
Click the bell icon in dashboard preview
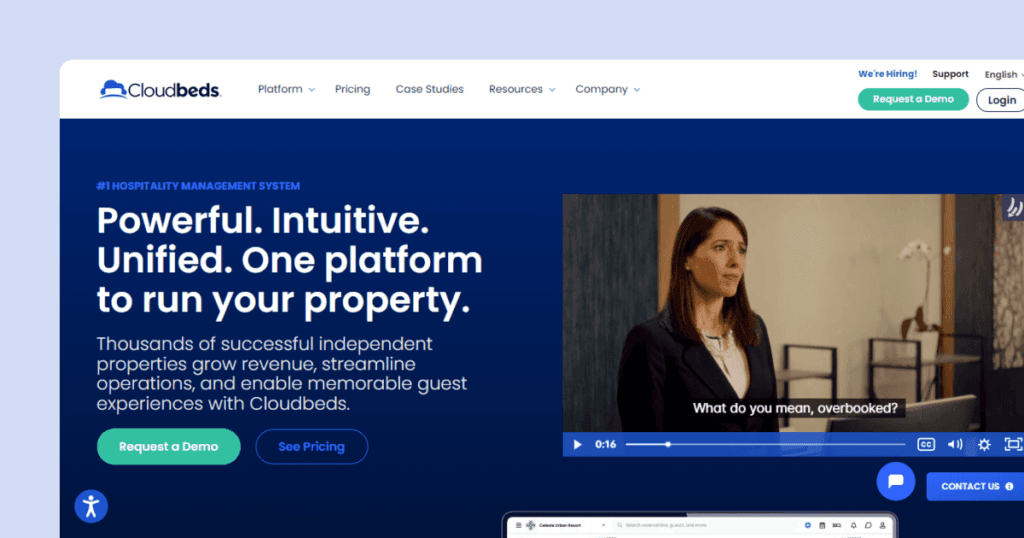point(854,525)
